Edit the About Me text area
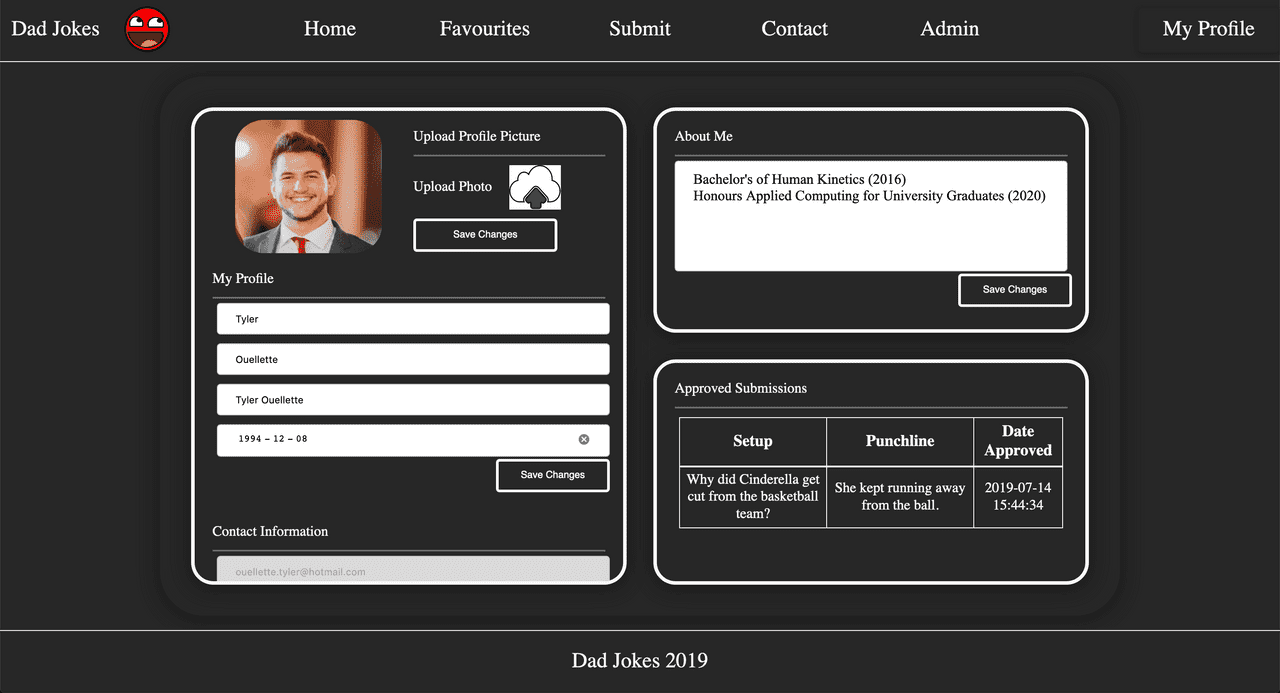Screen dimensions: 1280x693 click(870, 230)
